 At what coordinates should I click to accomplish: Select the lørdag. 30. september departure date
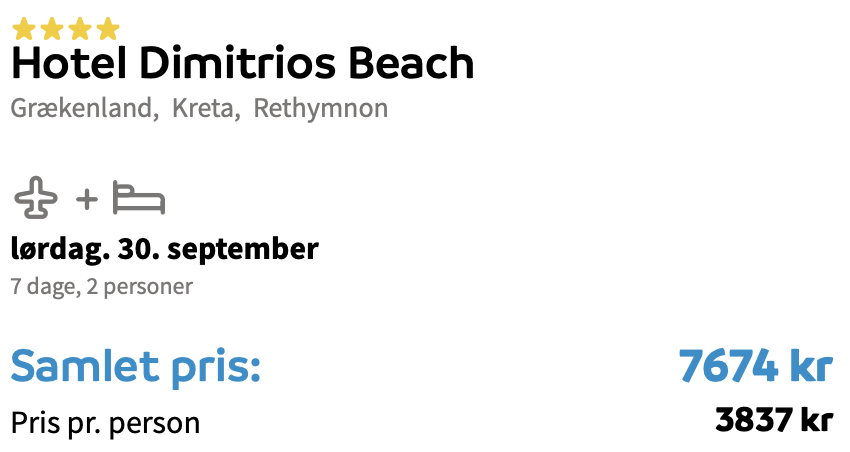165,249
